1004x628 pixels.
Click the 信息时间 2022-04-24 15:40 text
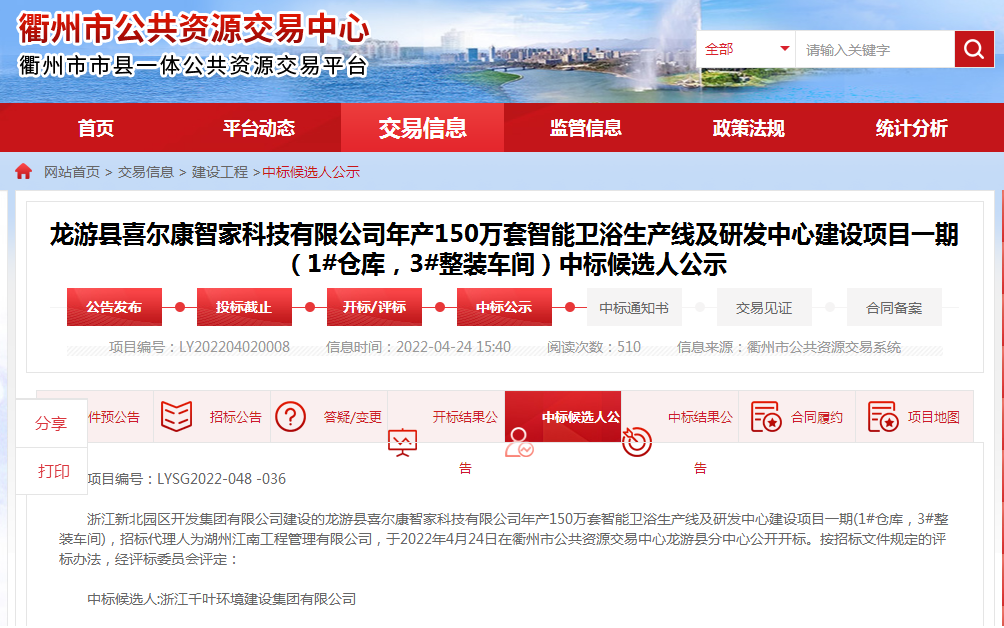(418, 347)
